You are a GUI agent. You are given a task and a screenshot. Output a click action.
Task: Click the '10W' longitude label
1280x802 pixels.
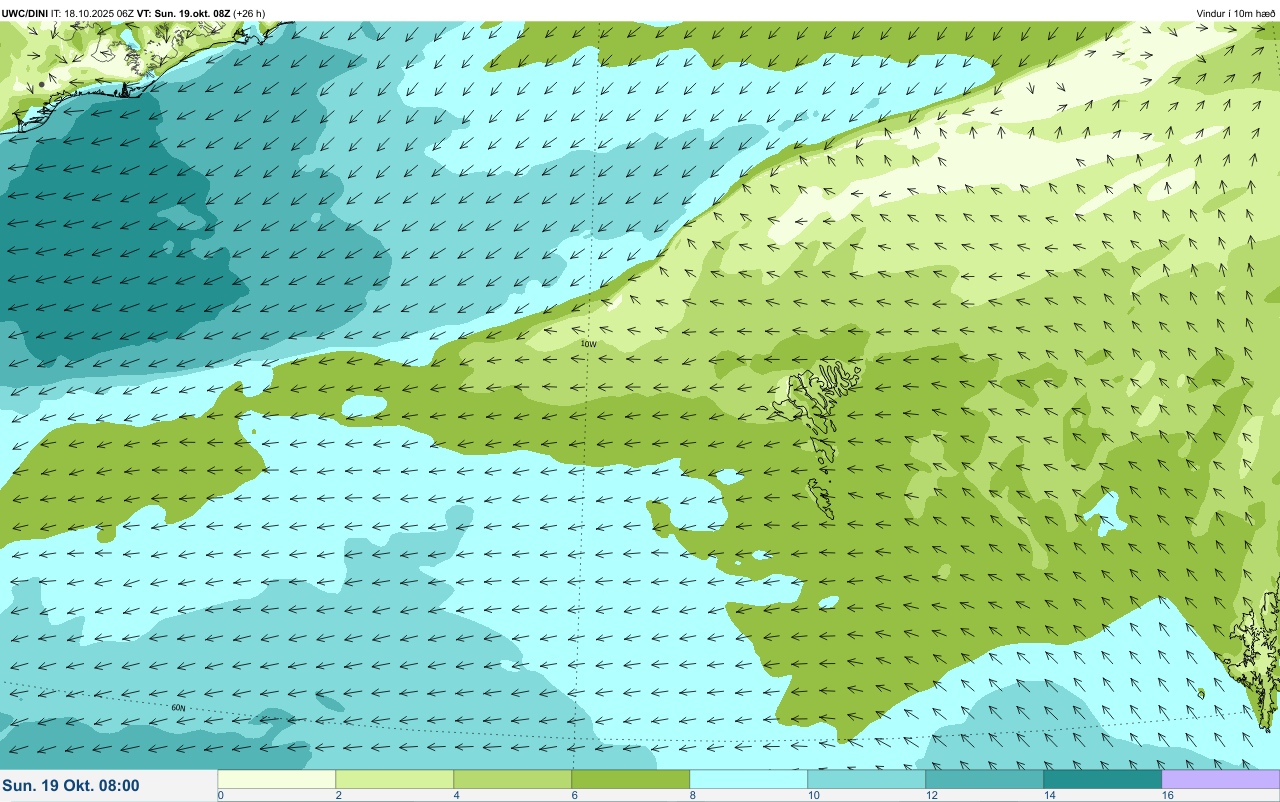click(589, 344)
